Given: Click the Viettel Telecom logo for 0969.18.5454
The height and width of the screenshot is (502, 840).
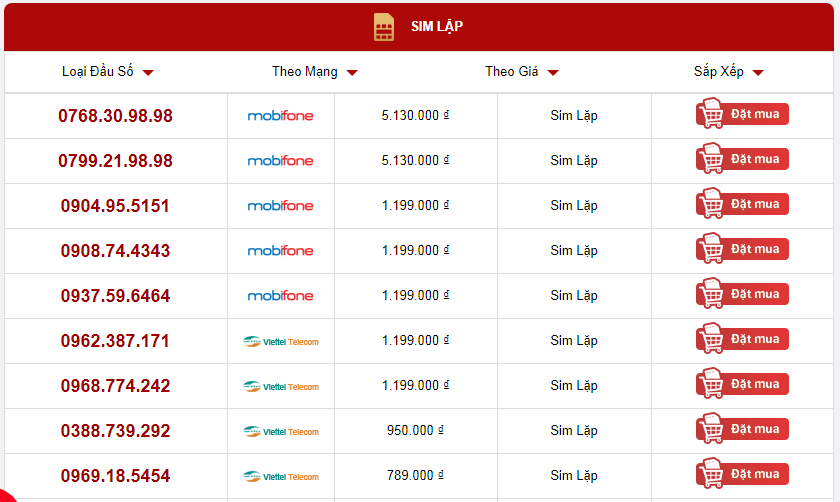Looking at the screenshot, I should pos(281,476).
